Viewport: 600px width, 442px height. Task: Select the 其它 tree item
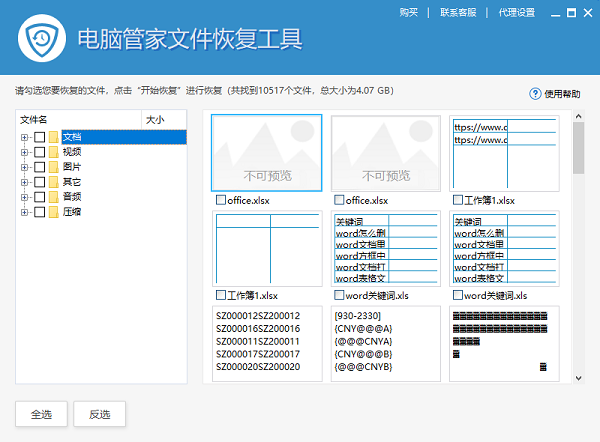[x=72, y=182]
